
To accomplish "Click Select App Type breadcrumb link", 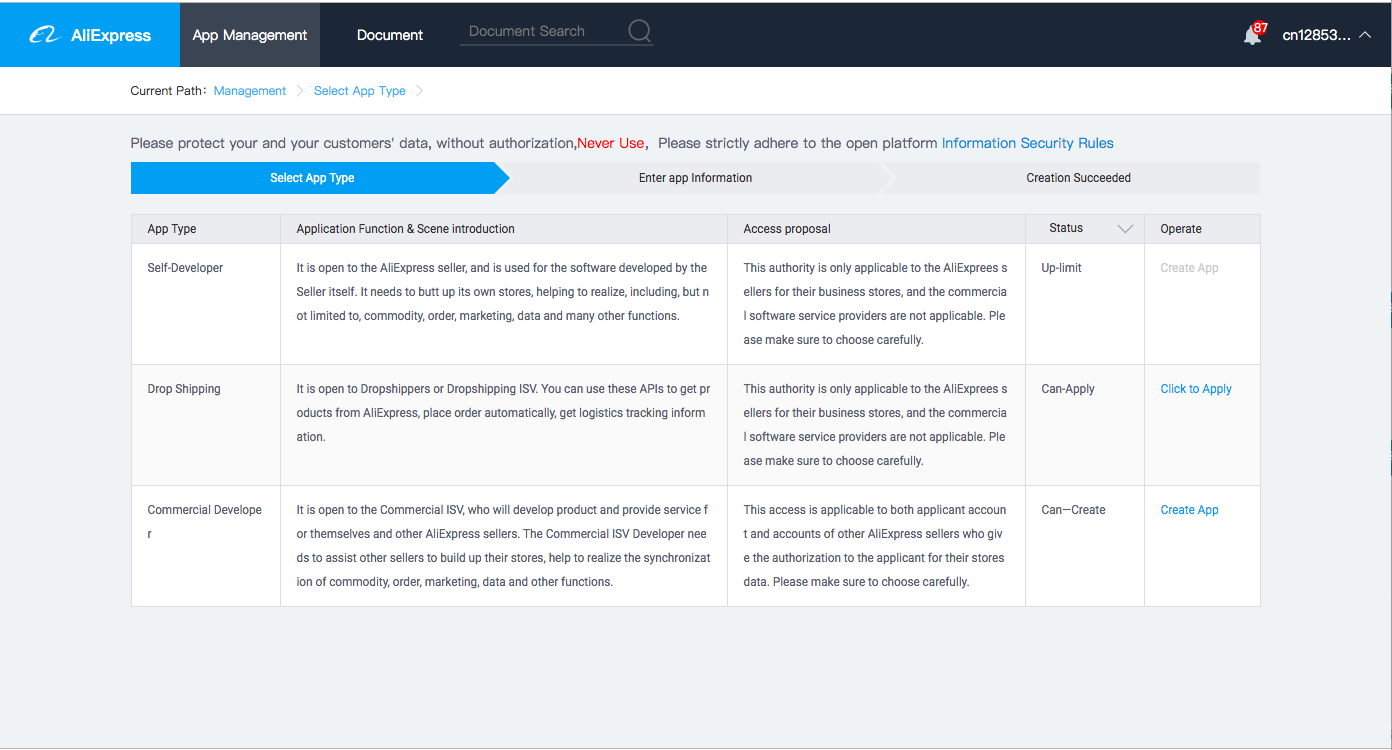I will click(x=360, y=91).
